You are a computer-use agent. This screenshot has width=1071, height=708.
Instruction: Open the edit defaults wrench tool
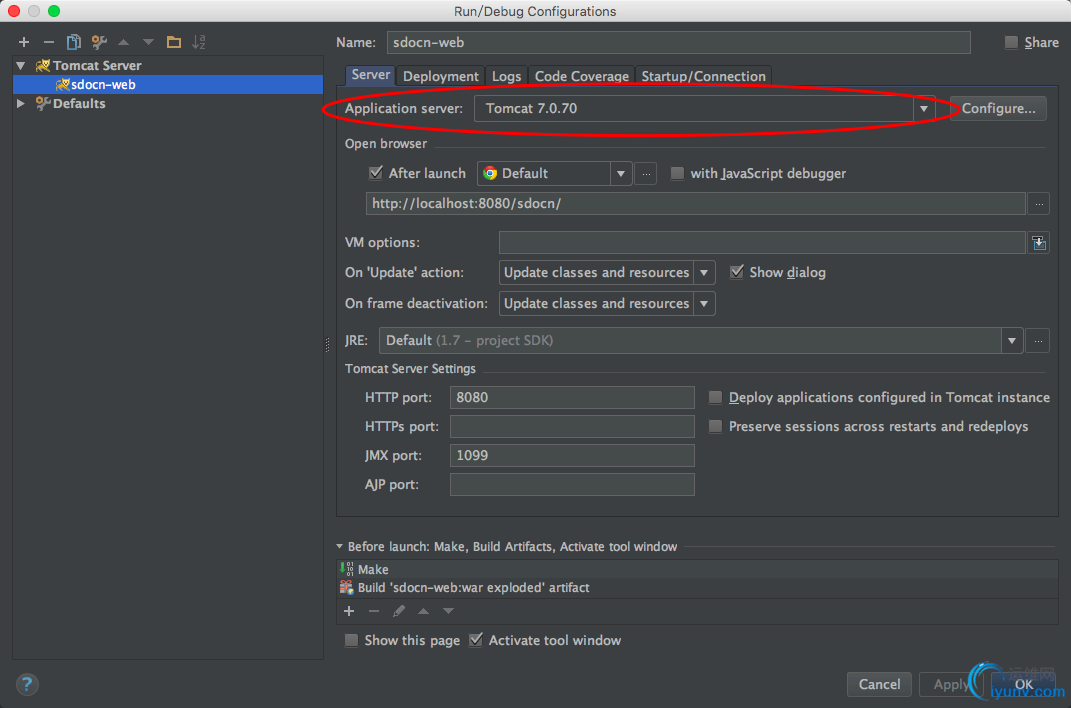tap(99, 42)
